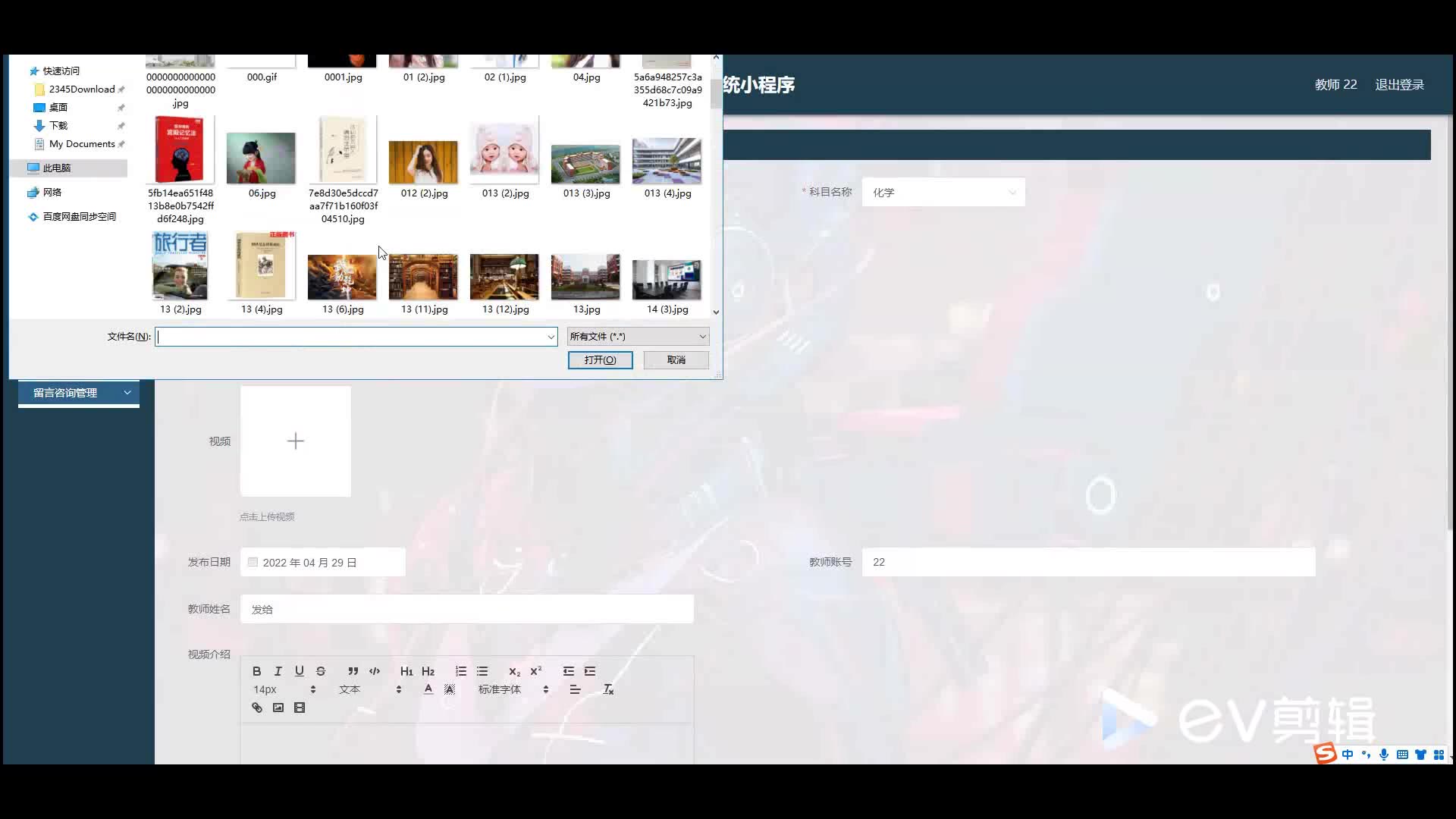Expand the 留言咨询管理 sidebar menu

[x=79, y=393]
